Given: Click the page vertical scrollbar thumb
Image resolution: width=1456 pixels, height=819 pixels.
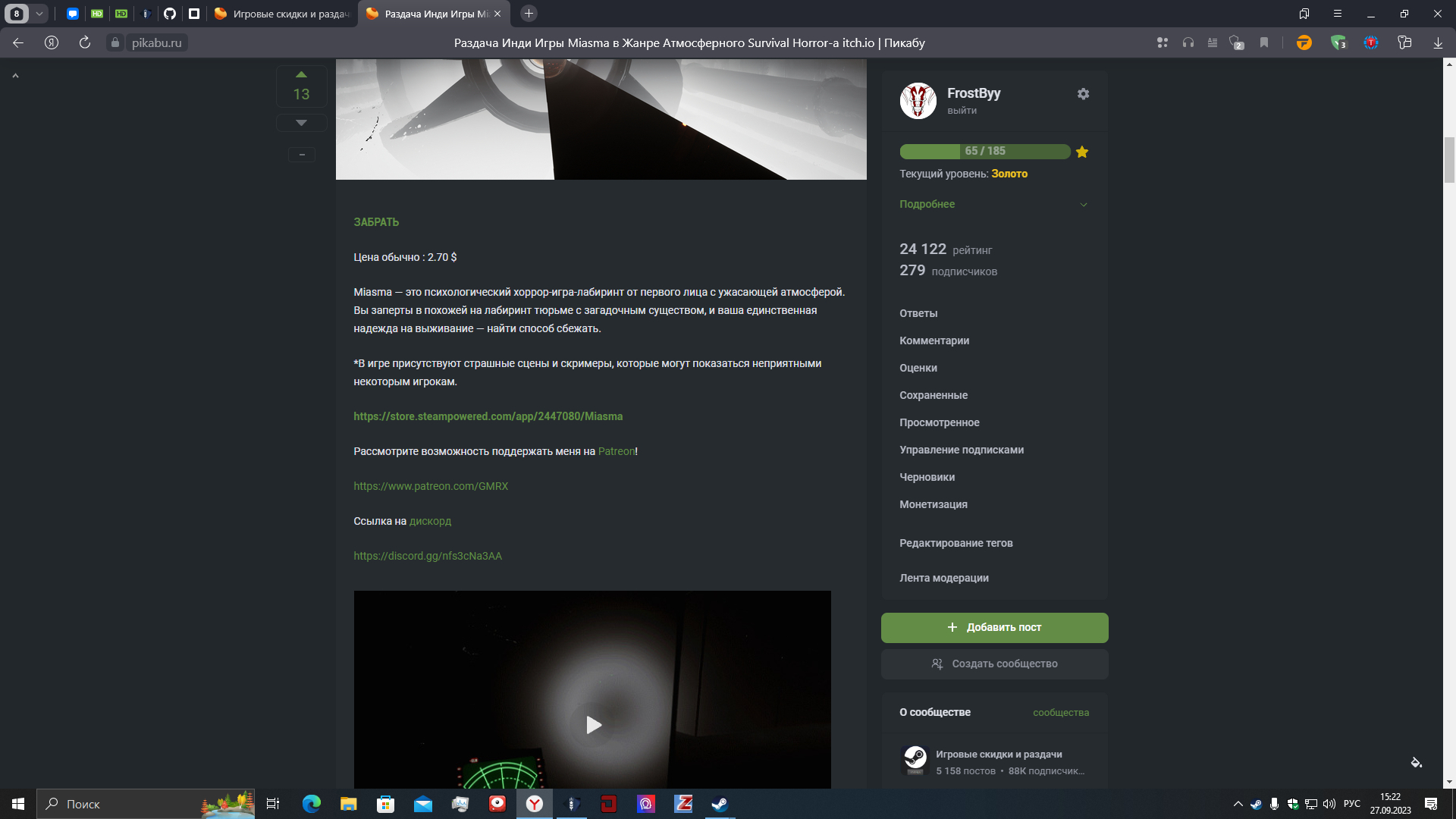Looking at the screenshot, I should pyautogui.click(x=1449, y=160).
